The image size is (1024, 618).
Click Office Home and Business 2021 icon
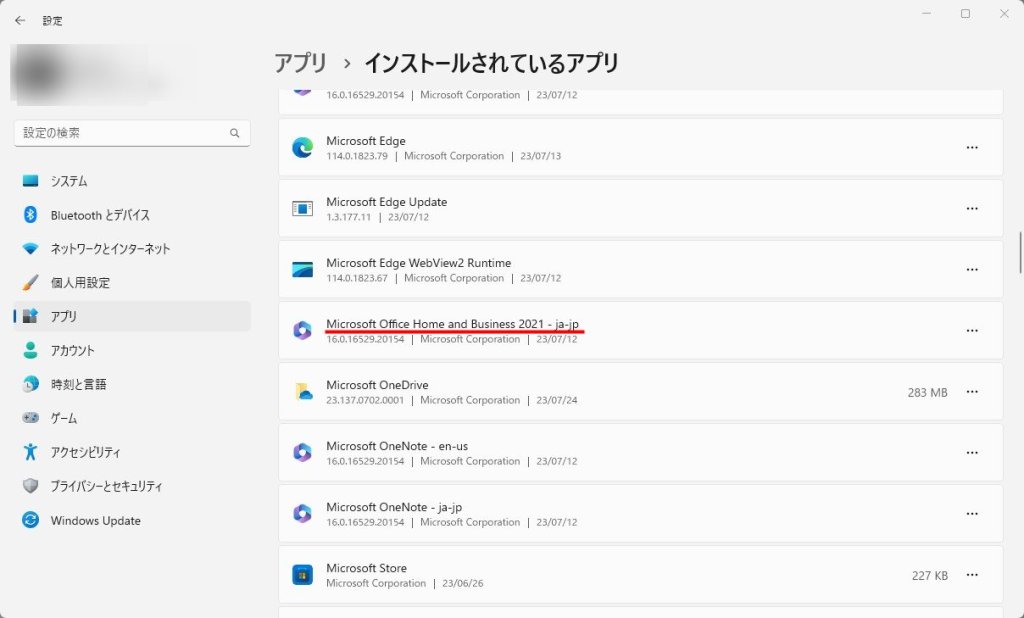click(302, 331)
